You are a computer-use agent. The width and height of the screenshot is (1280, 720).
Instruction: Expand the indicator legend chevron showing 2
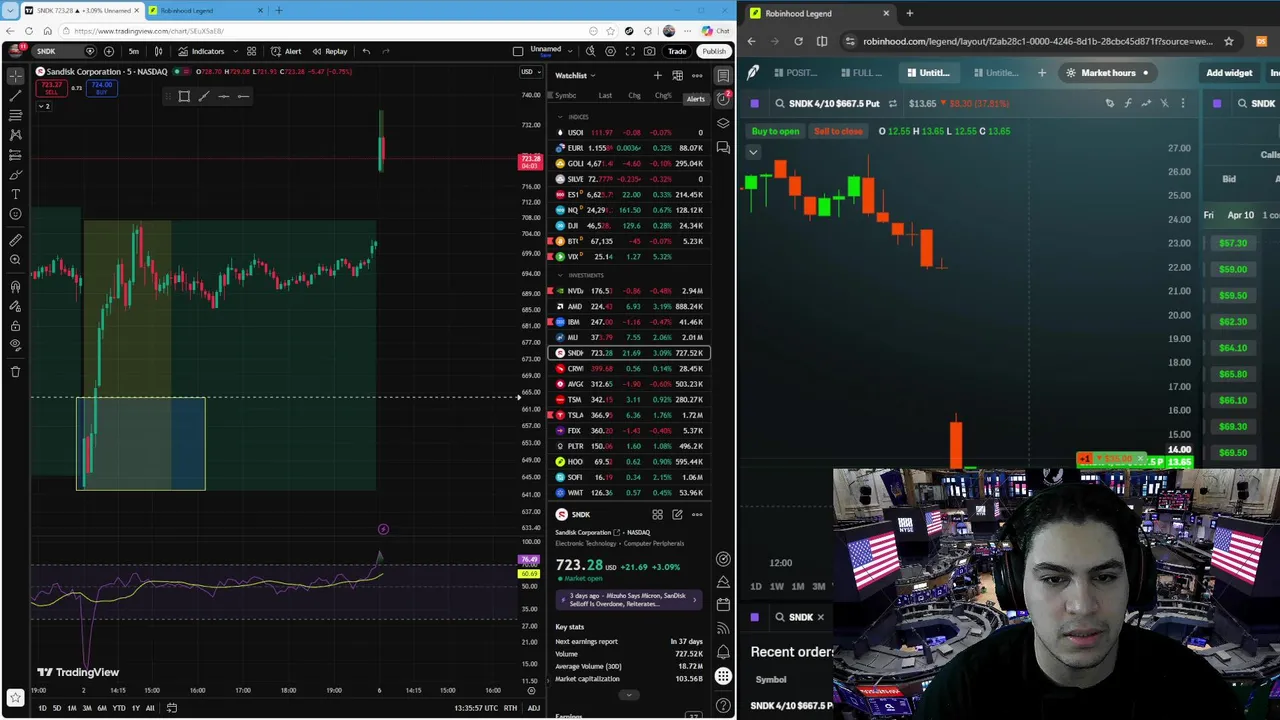pos(44,106)
